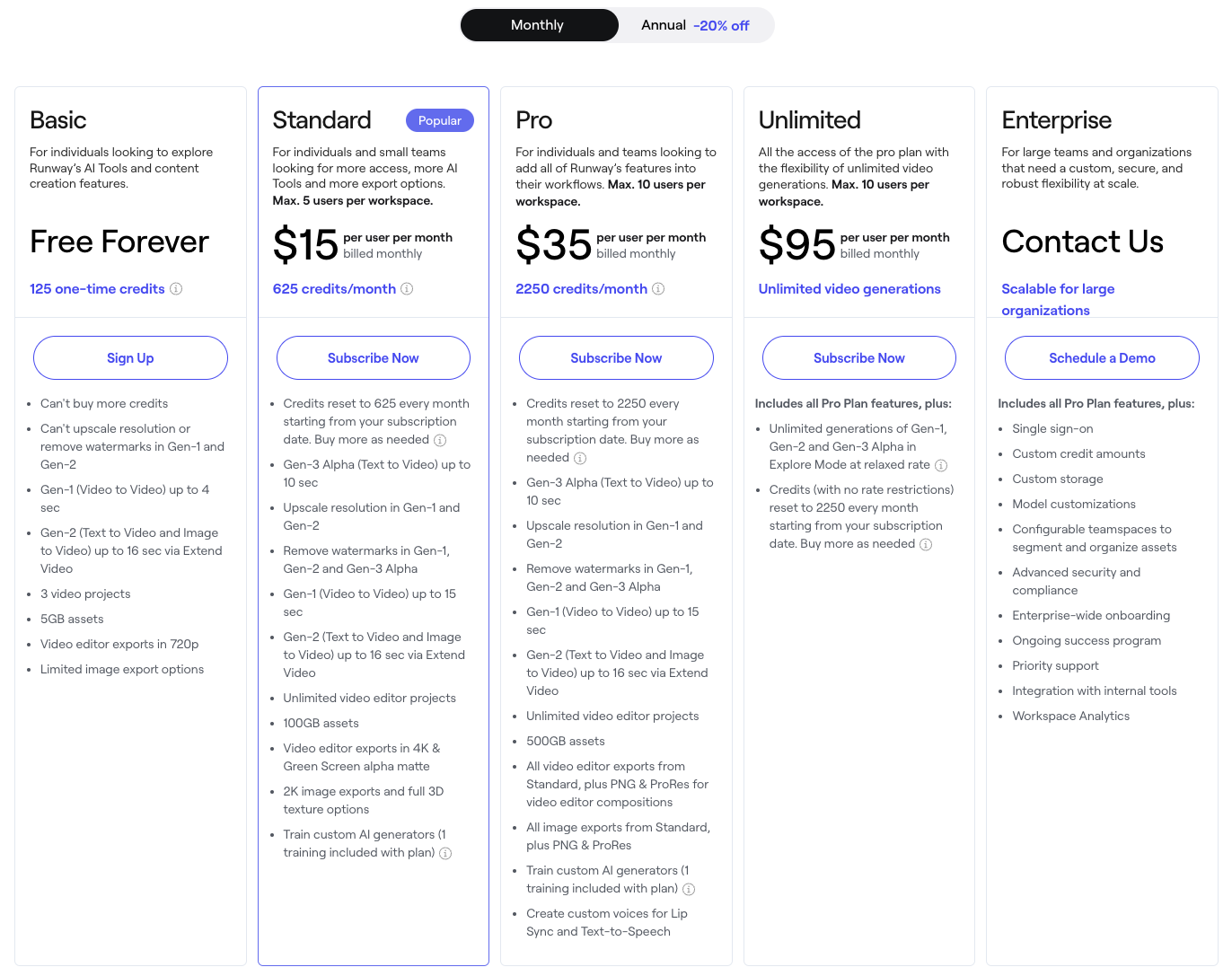Click Sign Up on Basic plan
Viewport: 1232px width, 976px height.
[130, 358]
